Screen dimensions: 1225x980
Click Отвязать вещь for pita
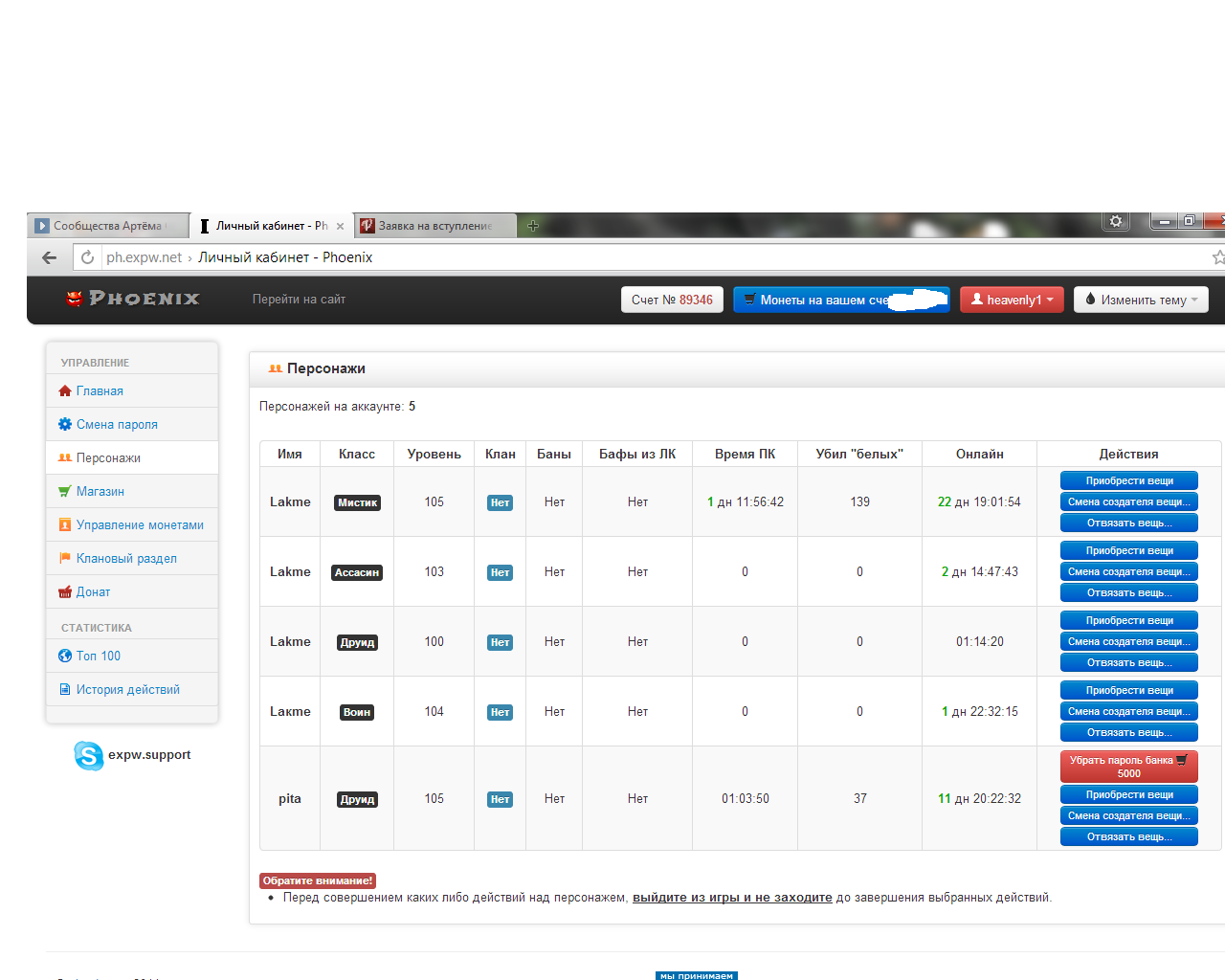pyautogui.click(x=1129, y=836)
